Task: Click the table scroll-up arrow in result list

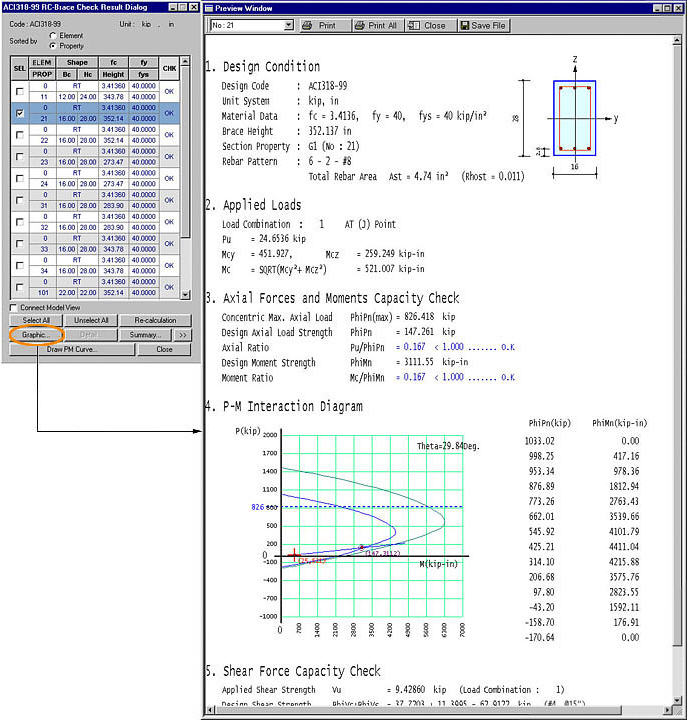Action: [185, 61]
